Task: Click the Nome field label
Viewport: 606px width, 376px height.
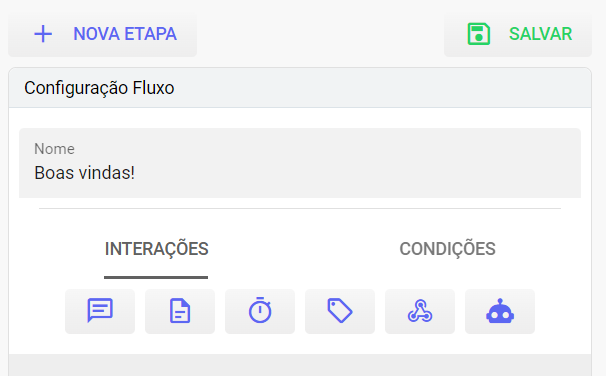Action: pyautogui.click(x=54, y=149)
